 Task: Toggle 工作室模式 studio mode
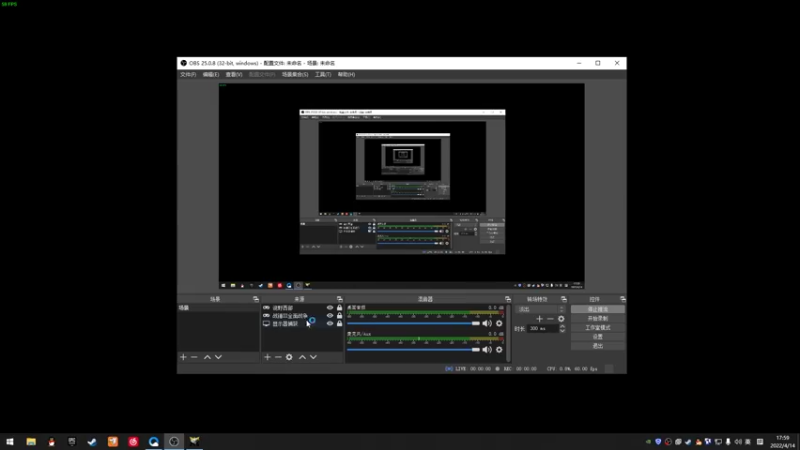click(597, 328)
